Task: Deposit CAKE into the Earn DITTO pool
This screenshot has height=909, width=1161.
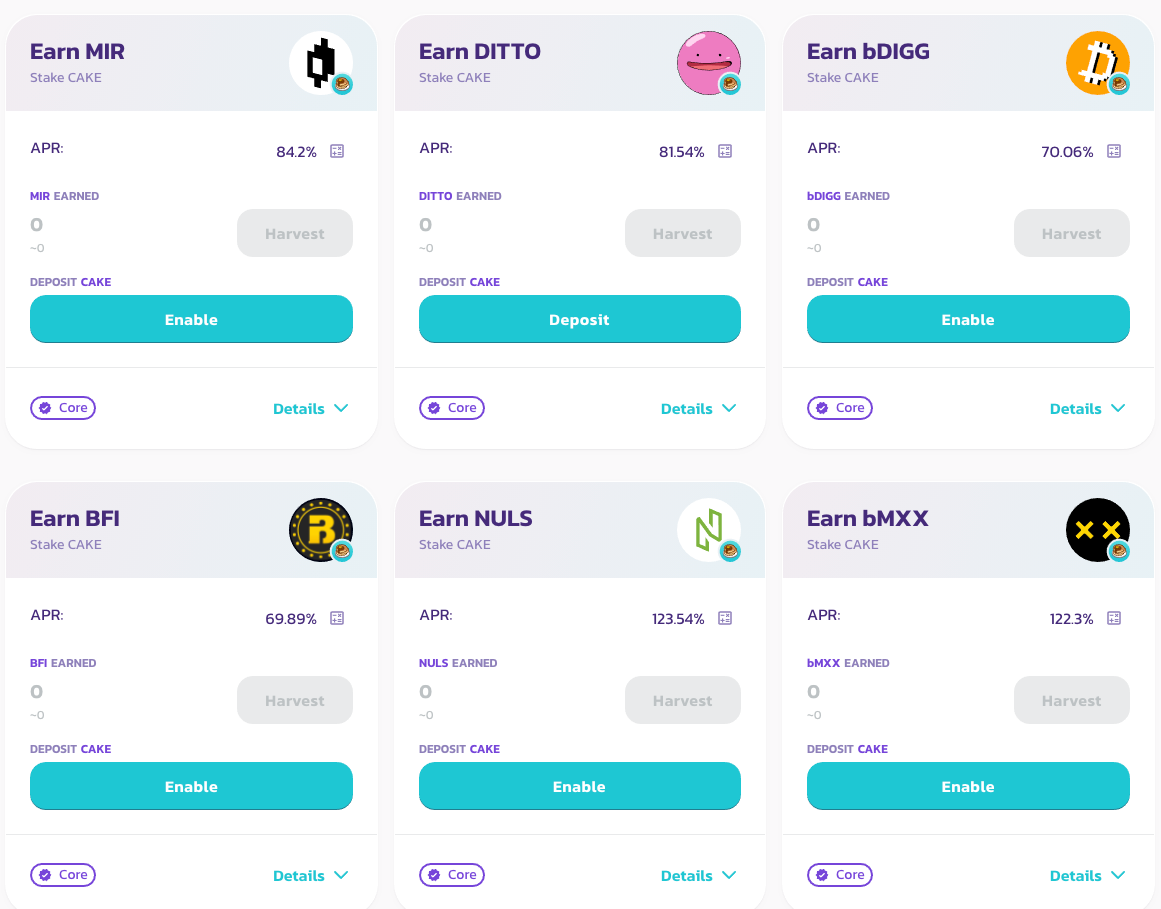Action: (579, 319)
